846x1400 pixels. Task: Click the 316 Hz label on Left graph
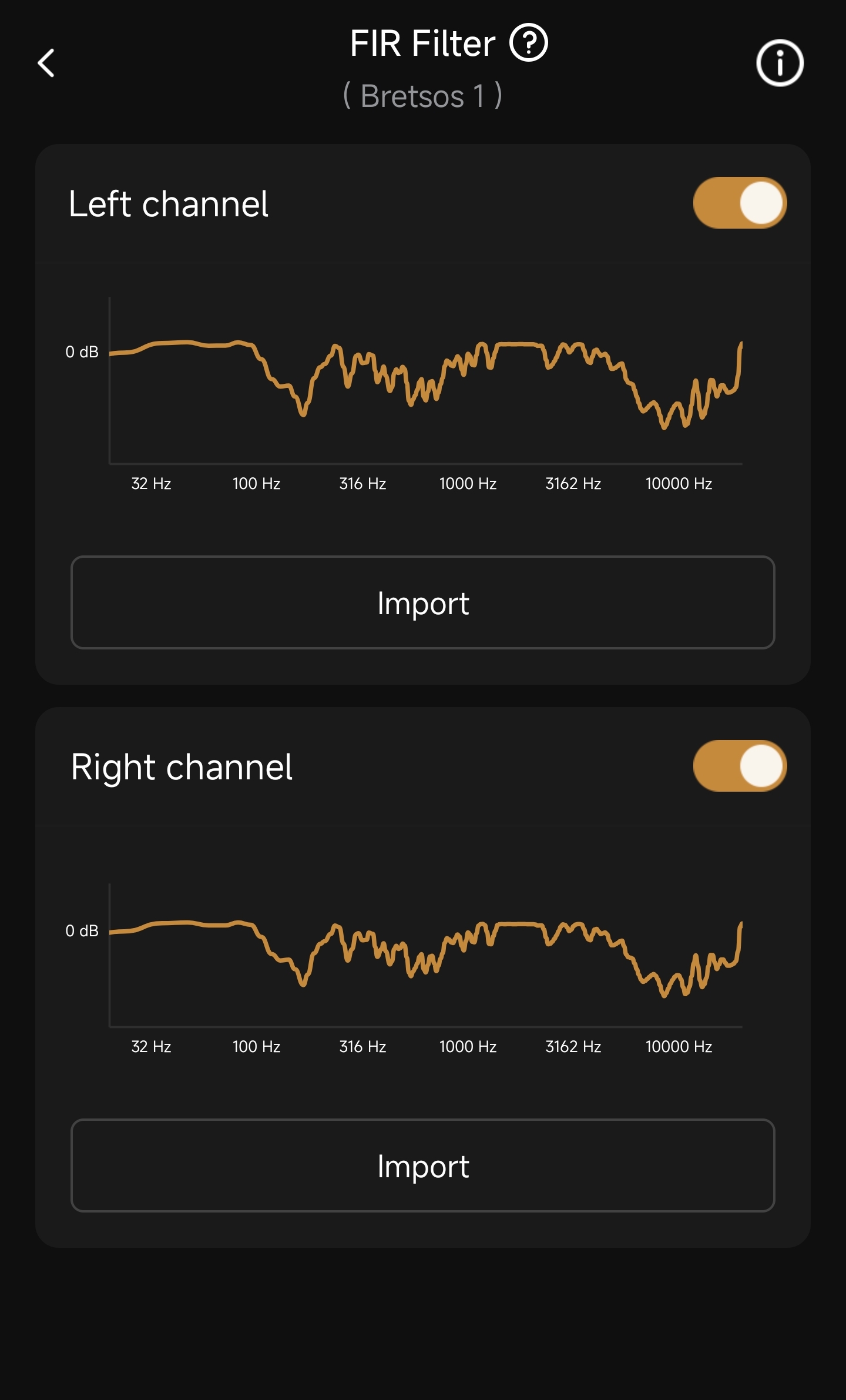coord(362,484)
